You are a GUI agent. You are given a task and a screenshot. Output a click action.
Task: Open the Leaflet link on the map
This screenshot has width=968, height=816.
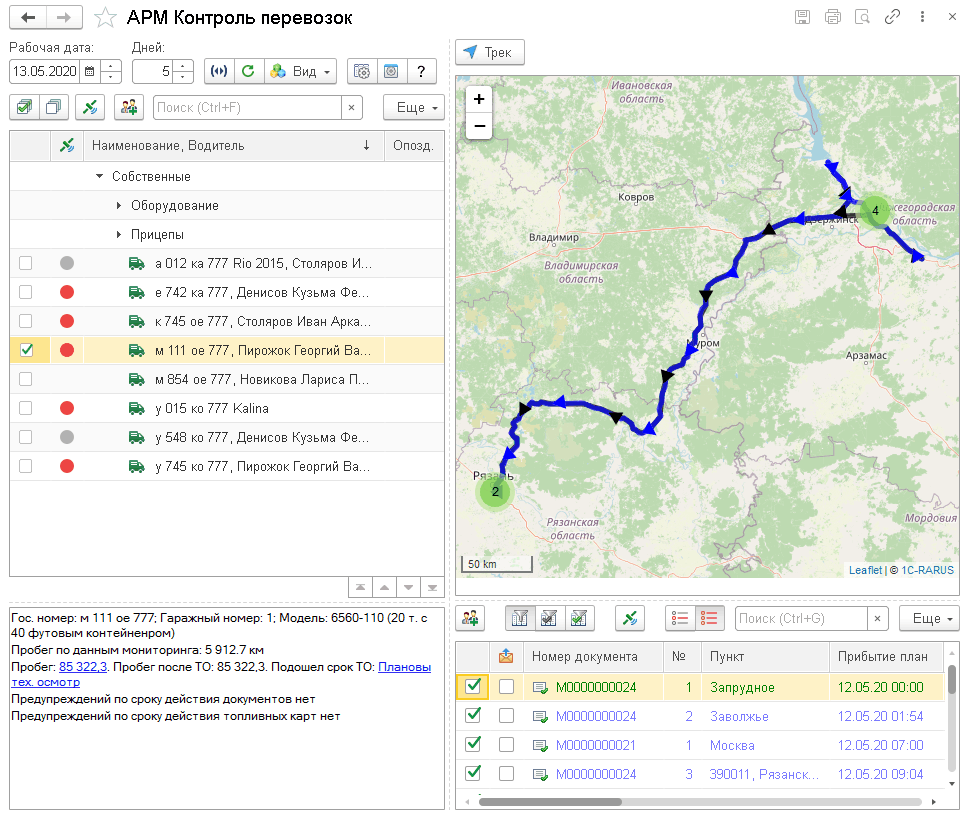click(x=865, y=570)
